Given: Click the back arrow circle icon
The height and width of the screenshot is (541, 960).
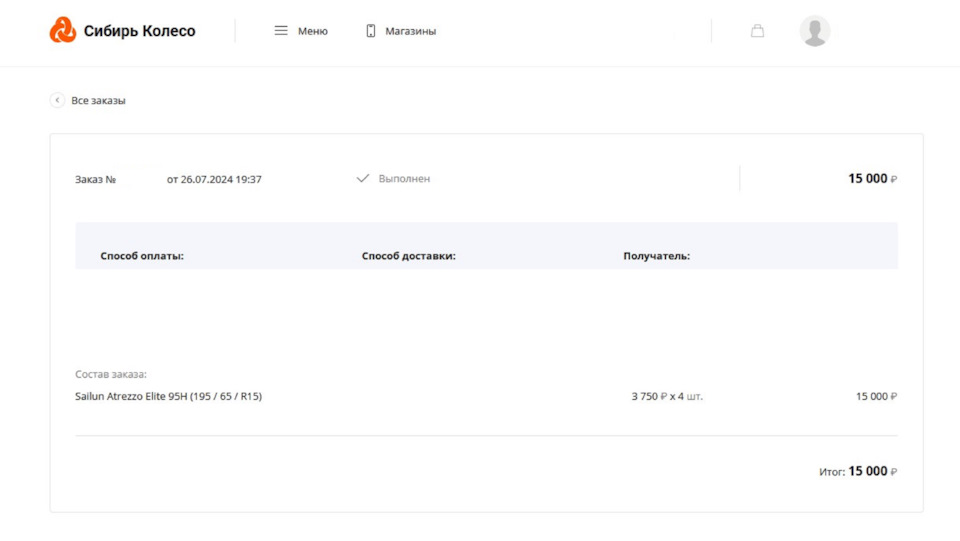Looking at the screenshot, I should pyautogui.click(x=57, y=100).
